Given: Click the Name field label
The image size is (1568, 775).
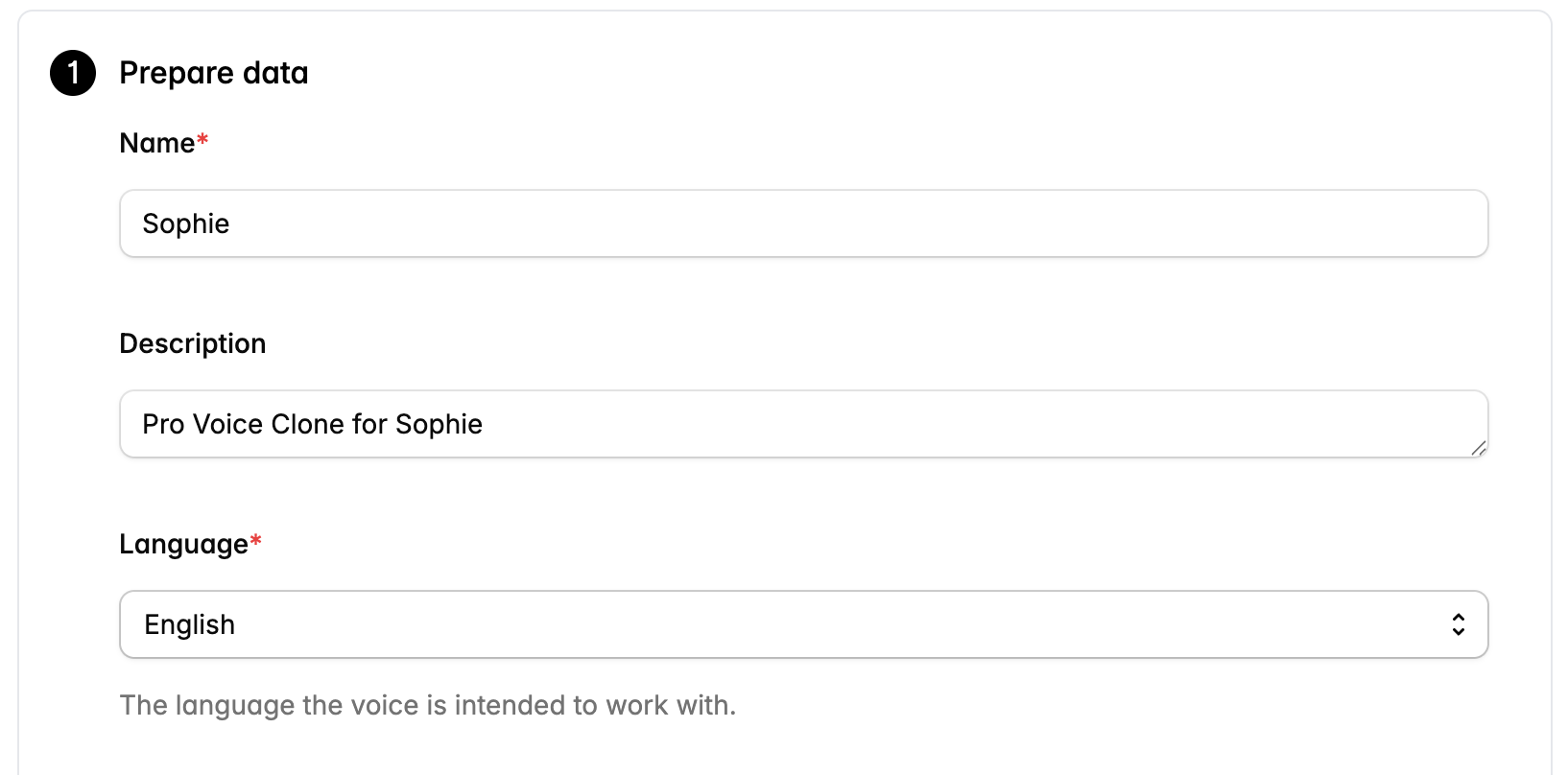Looking at the screenshot, I should (x=156, y=143).
